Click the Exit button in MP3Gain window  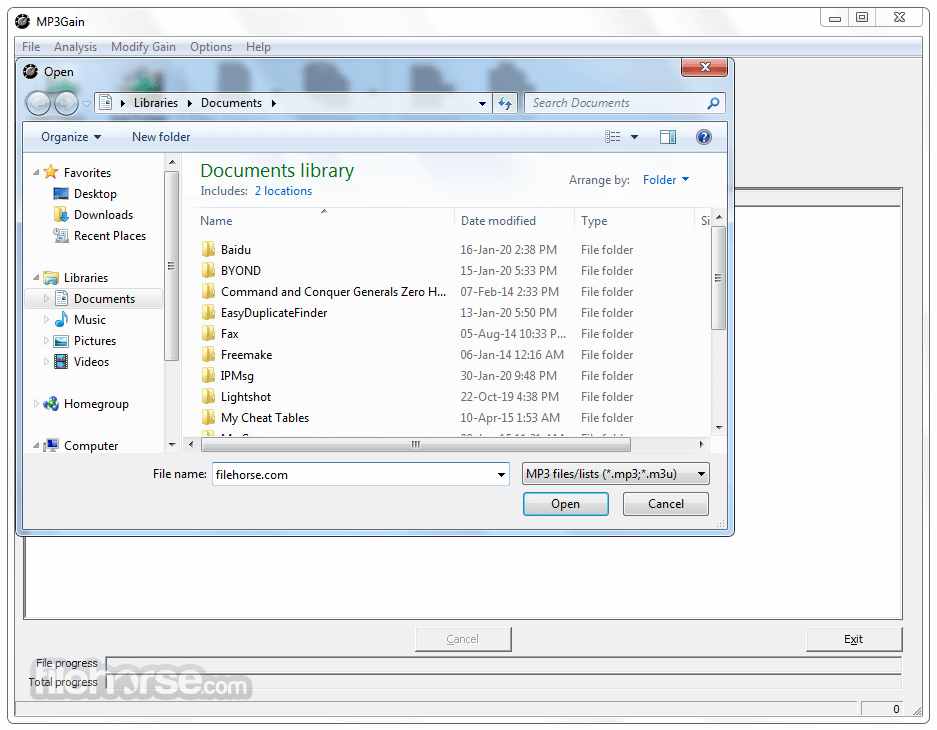pos(853,639)
